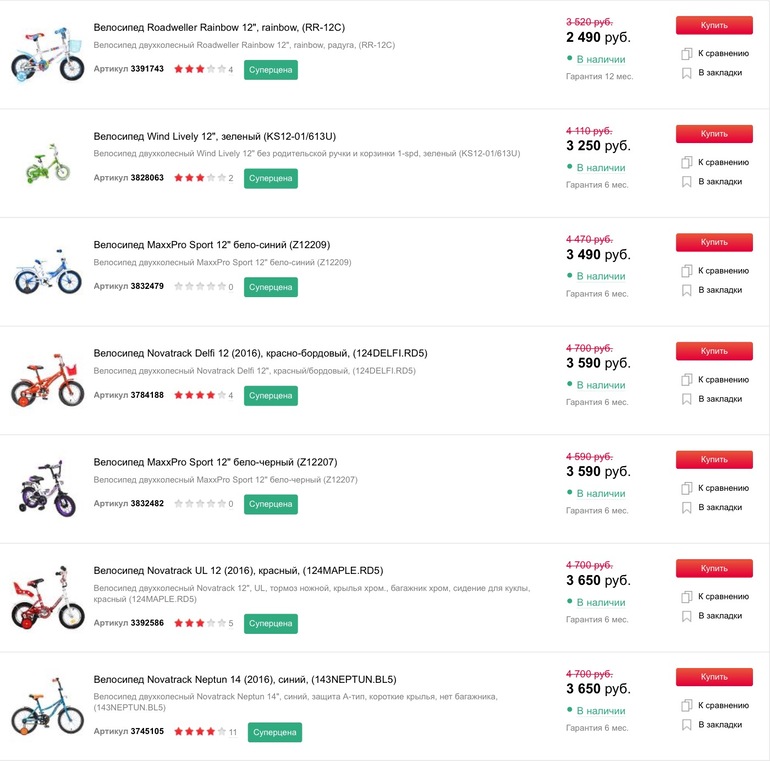Click bookmark icon for Roadweller Rainbow bike
The image size is (770, 761).
pyautogui.click(x=687, y=73)
